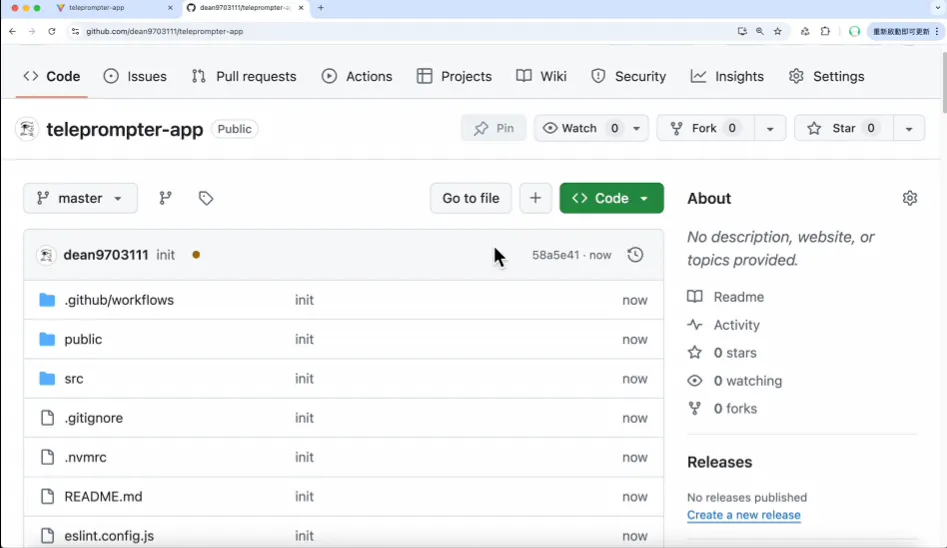The height and width of the screenshot is (548, 947).
Task: Click the teleprompter-app repository title
Action: (124, 129)
